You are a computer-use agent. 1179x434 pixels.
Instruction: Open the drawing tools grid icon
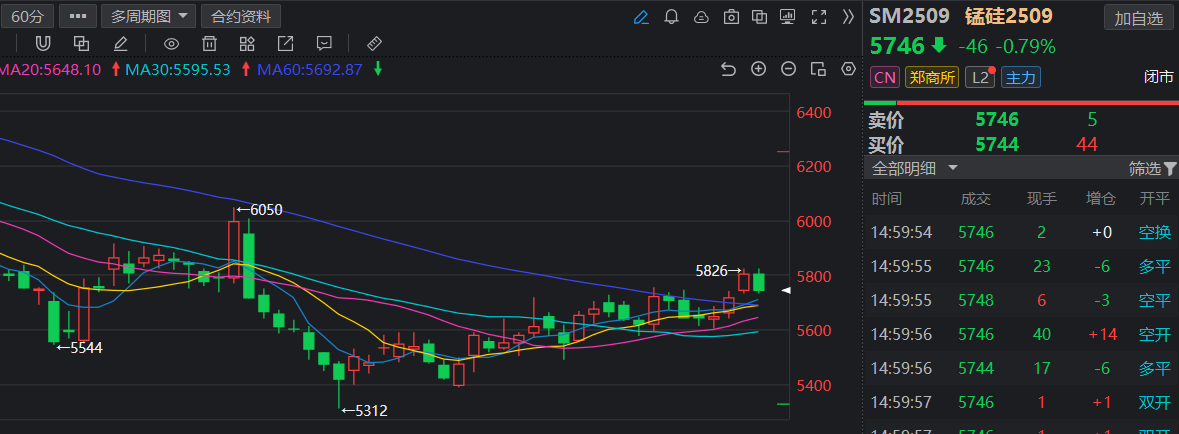247,43
